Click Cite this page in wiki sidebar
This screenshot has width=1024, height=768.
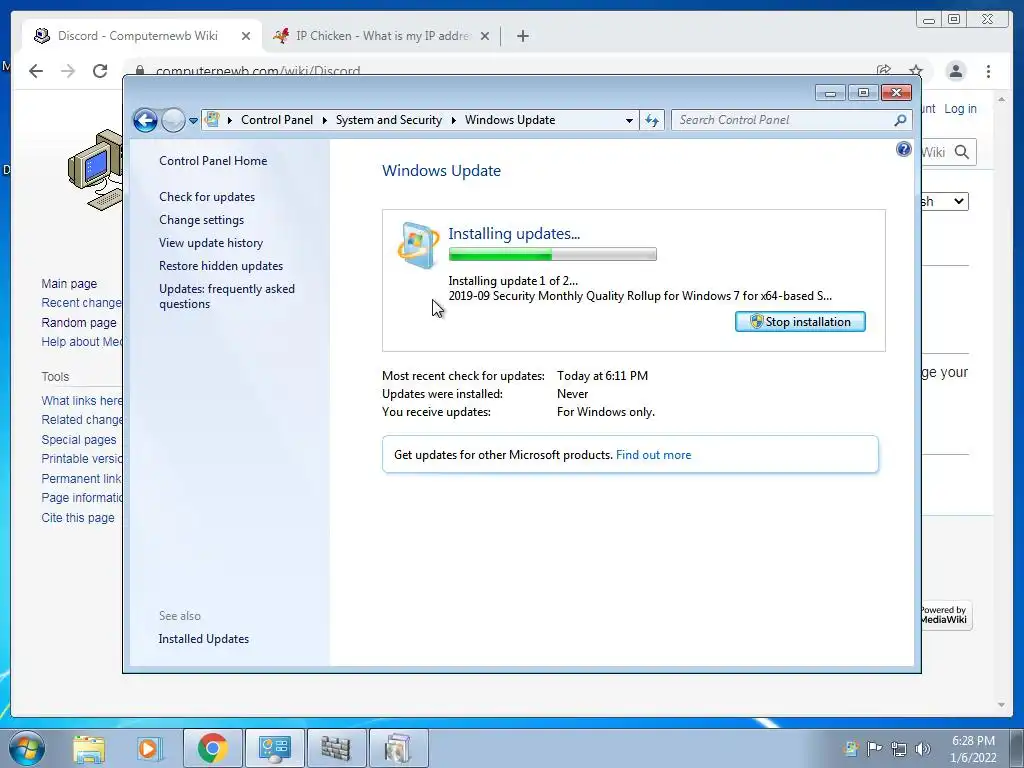[78, 517]
